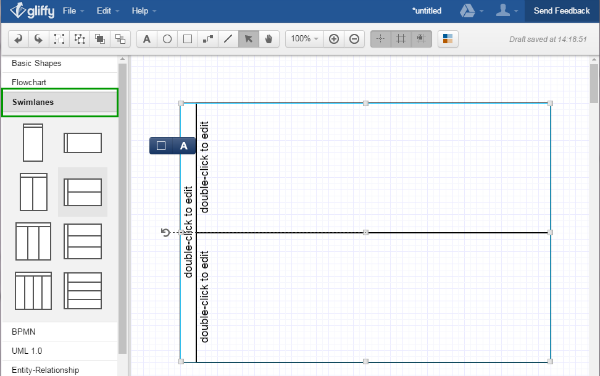The image size is (600, 376).
Task: Expand the Entity-Relationship library
Action: click(60, 370)
